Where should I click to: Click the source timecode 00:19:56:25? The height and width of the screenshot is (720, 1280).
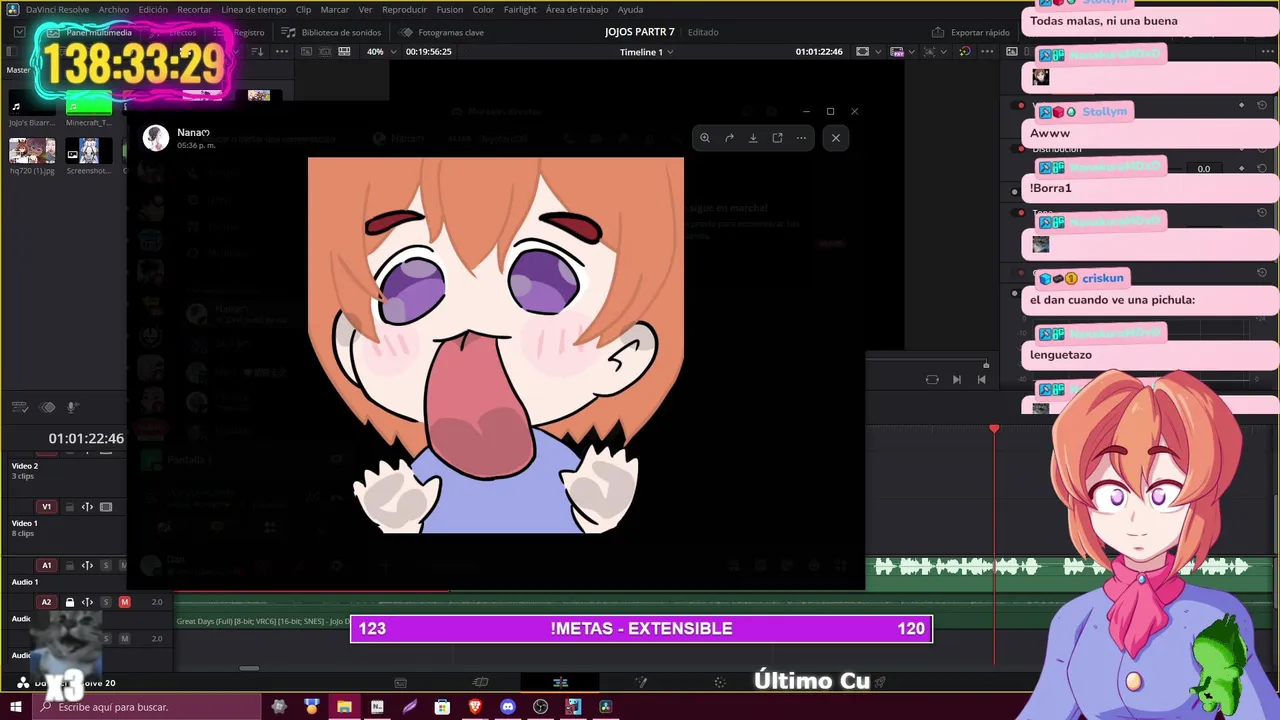(x=429, y=52)
